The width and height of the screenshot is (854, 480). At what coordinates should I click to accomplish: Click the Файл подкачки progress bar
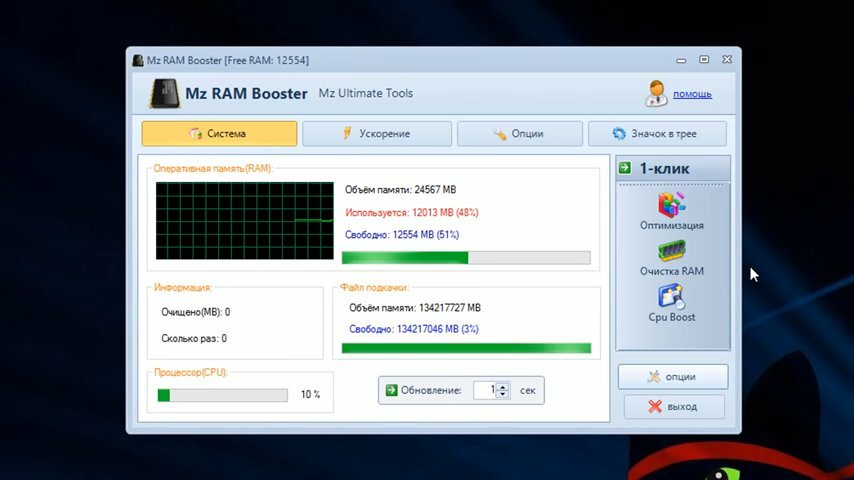(466, 348)
